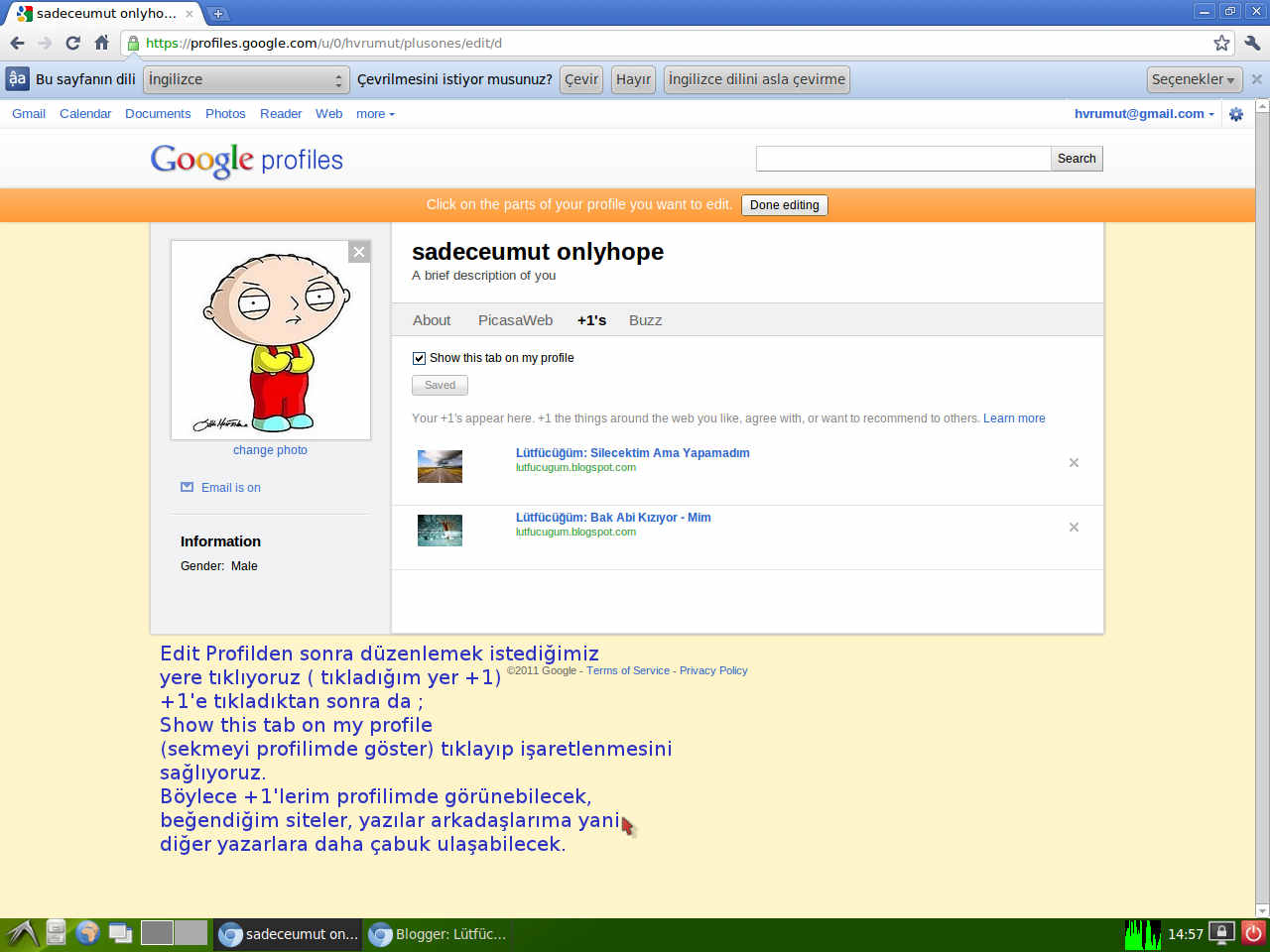The image size is (1270, 952).
Task: Switch to Blogger: Lütfüc... taskbar window
Action: [438, 934]
